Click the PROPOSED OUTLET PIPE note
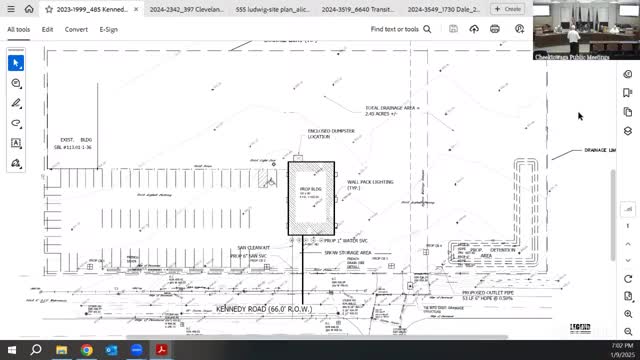 click(488, 296)
